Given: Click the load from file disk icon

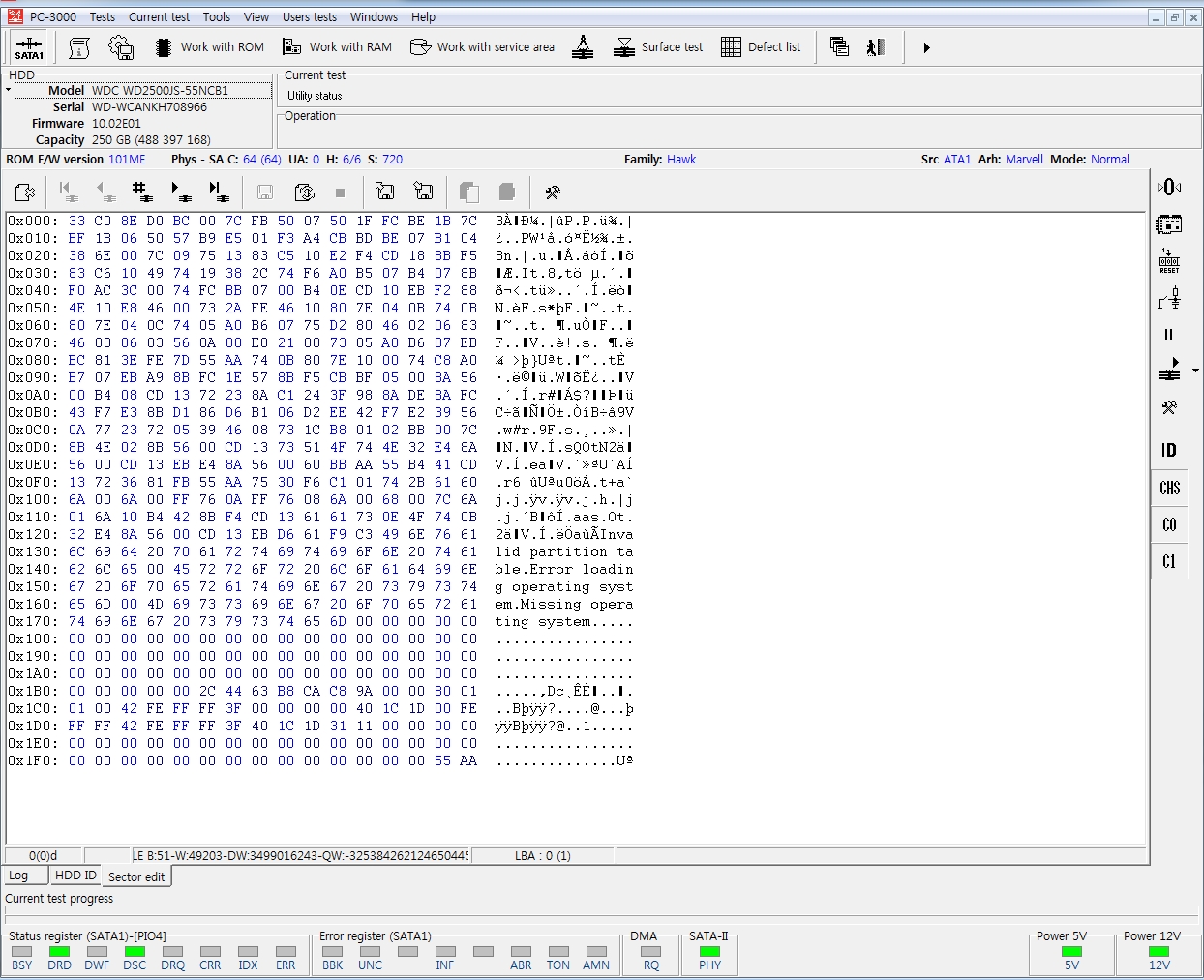Looking at the screenshot, I should click(384, 192).
